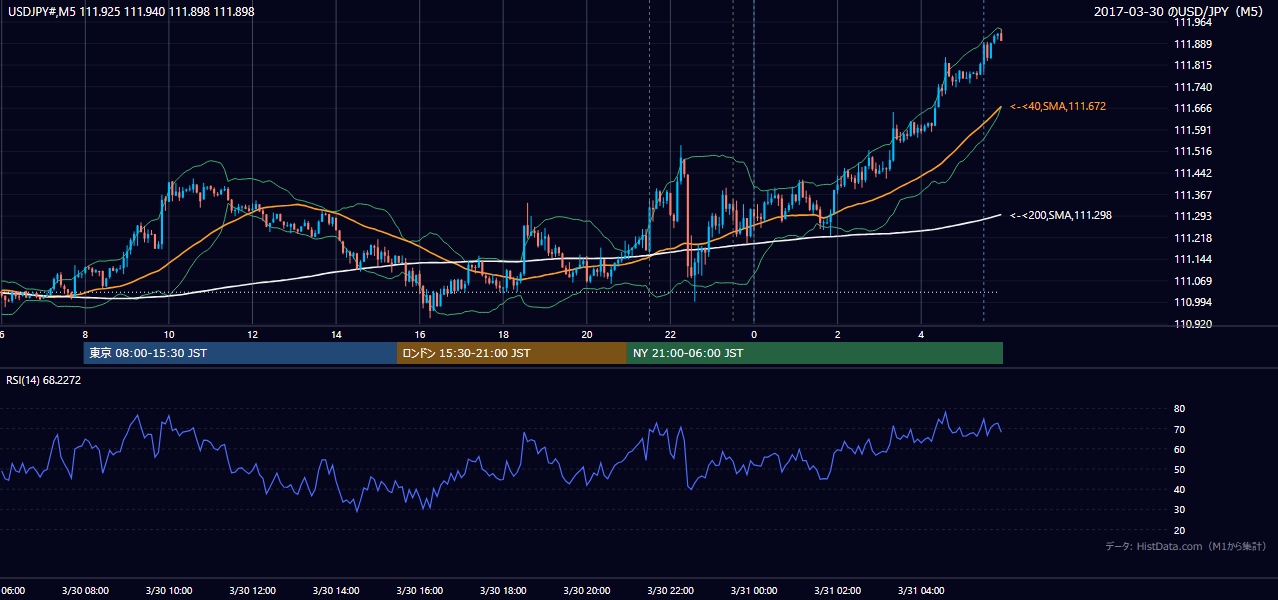1278x600 pixels.
Task: Click hour tick 4 under price chart
Action: tap(921, 335)
